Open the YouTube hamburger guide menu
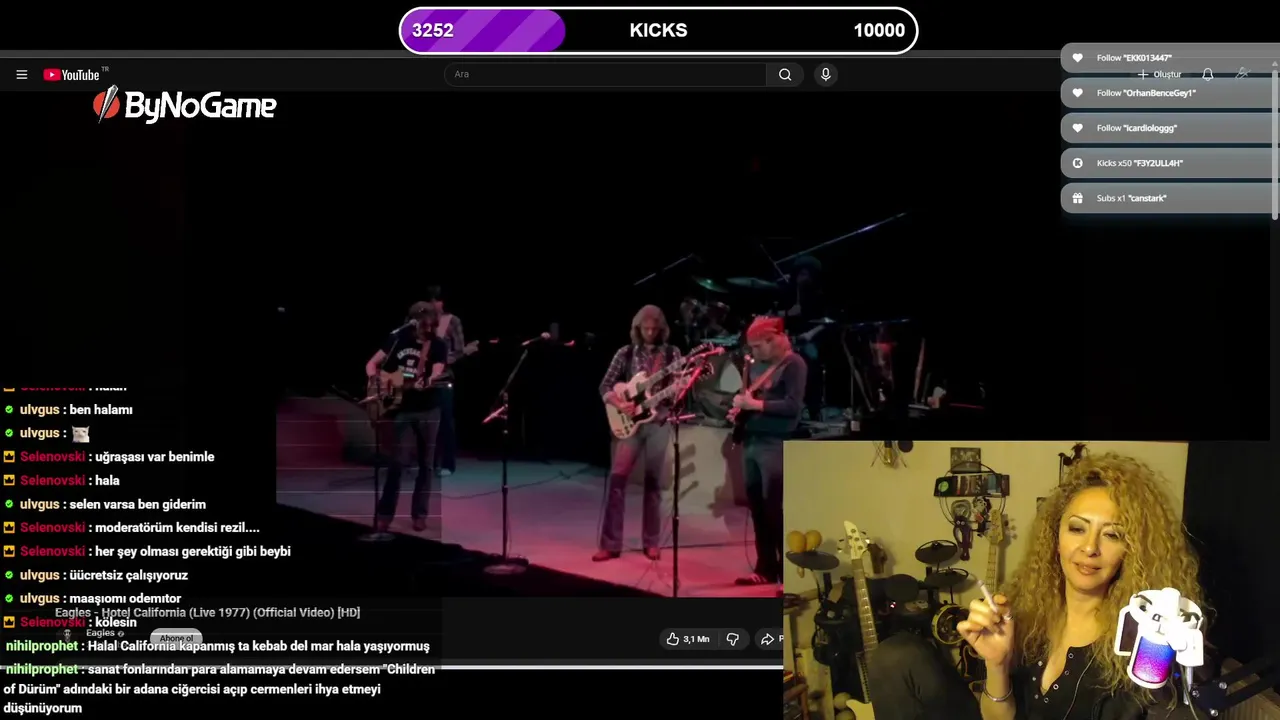The width and height of the screenshot is (1280, 720). [21, 75]
